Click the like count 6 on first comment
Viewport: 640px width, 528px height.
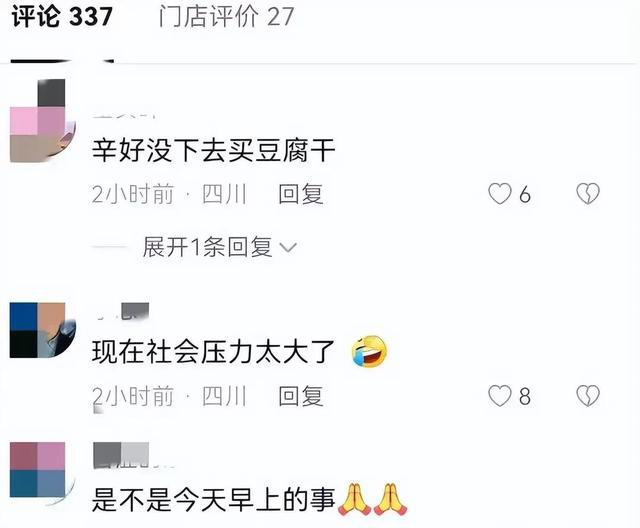[x=525, y=194]
